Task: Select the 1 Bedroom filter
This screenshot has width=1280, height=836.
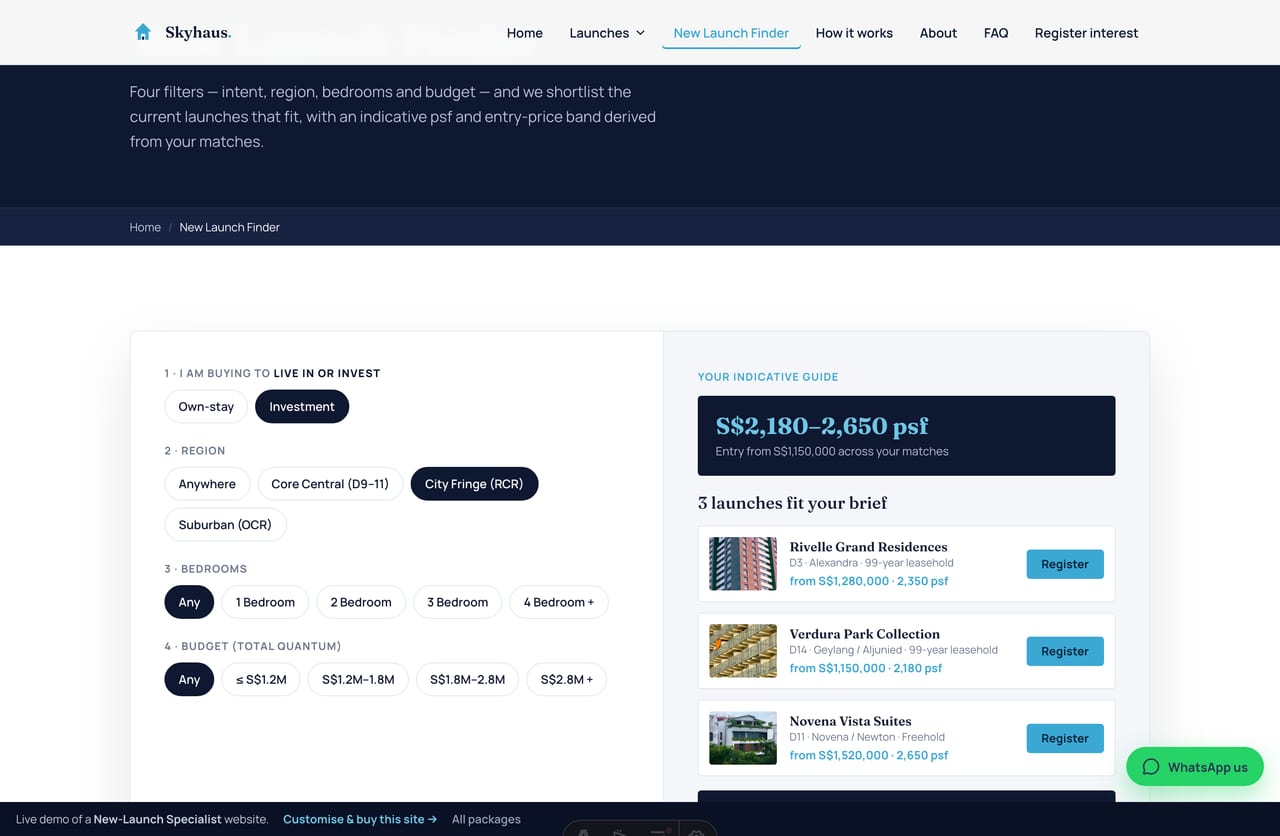Action: tap(265, 602)
